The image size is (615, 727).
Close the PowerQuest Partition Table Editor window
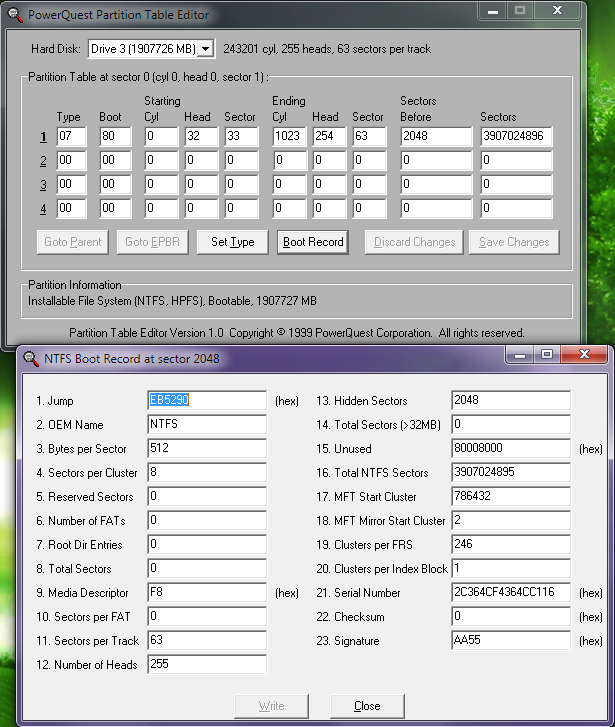[557, 11]
